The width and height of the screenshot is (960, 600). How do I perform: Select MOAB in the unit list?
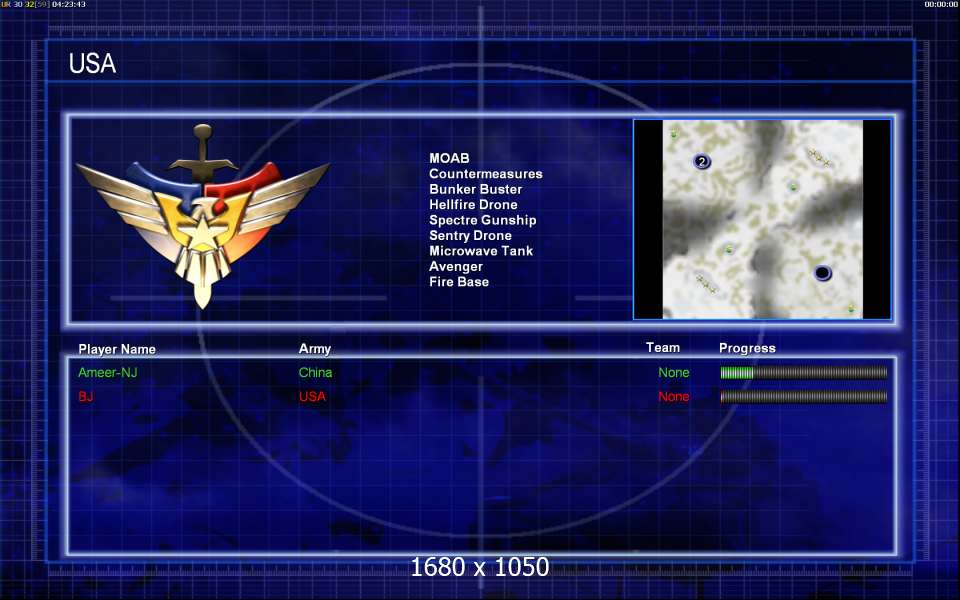(449, 158)
